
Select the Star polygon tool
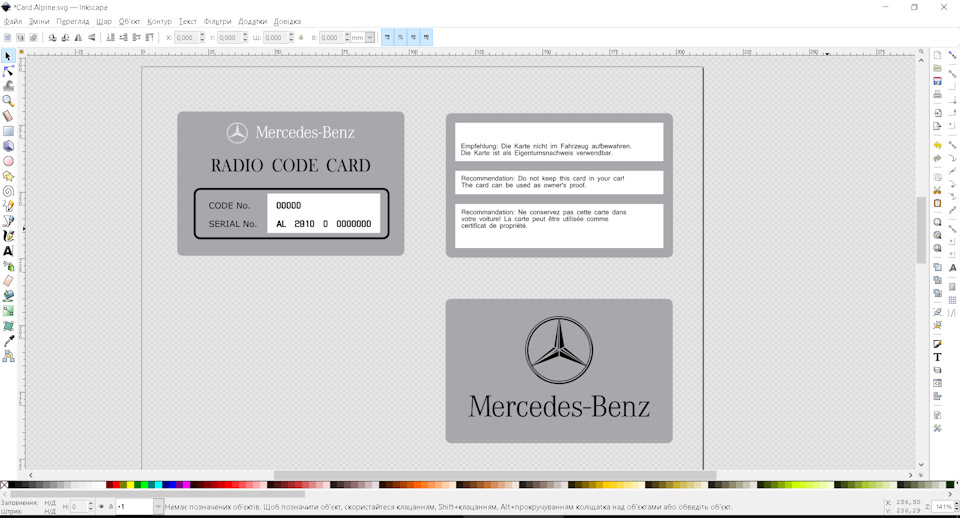tap(8, 176)
